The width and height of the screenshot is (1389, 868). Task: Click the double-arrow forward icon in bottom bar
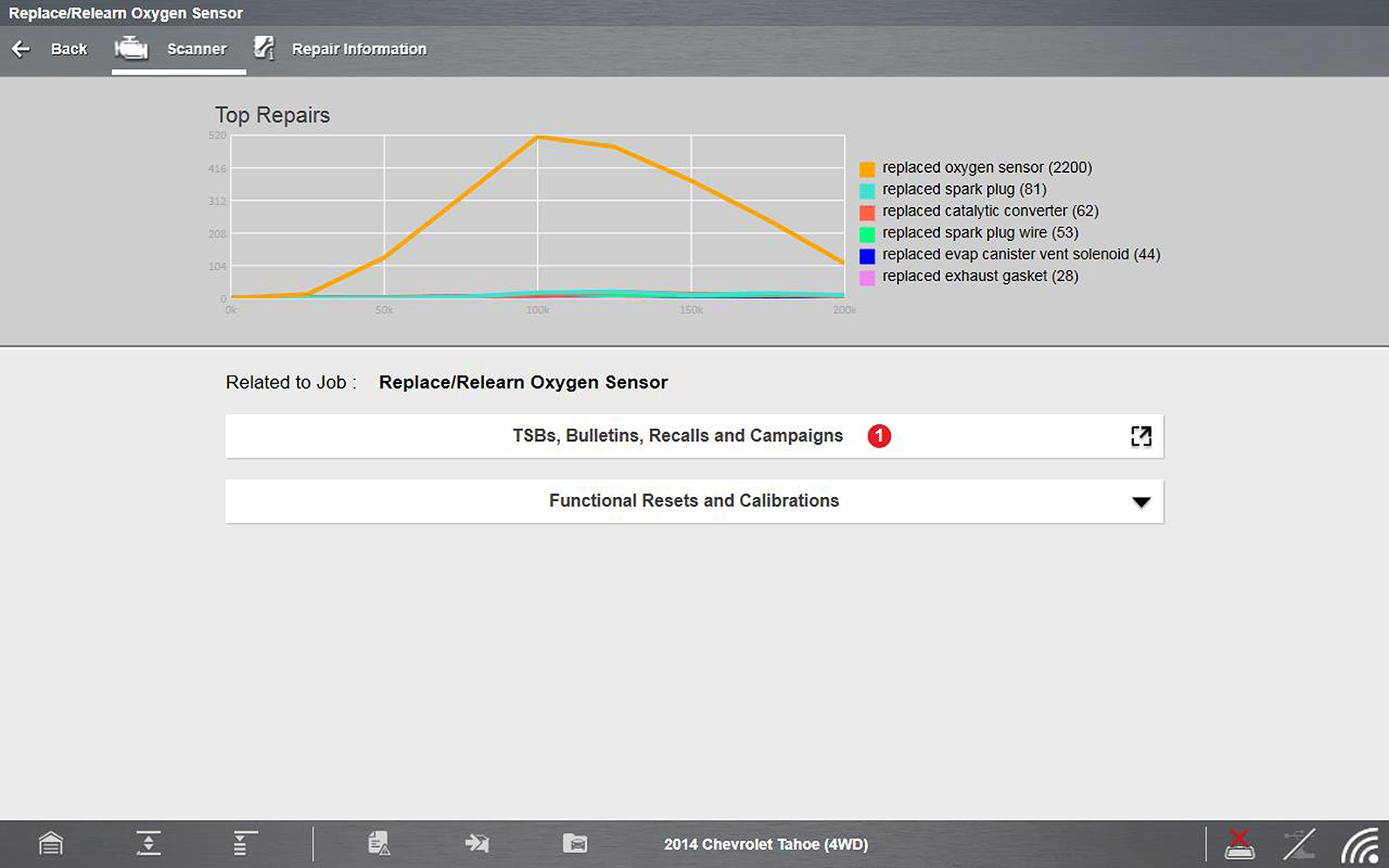pyautogui.click(x=477, y=844)
